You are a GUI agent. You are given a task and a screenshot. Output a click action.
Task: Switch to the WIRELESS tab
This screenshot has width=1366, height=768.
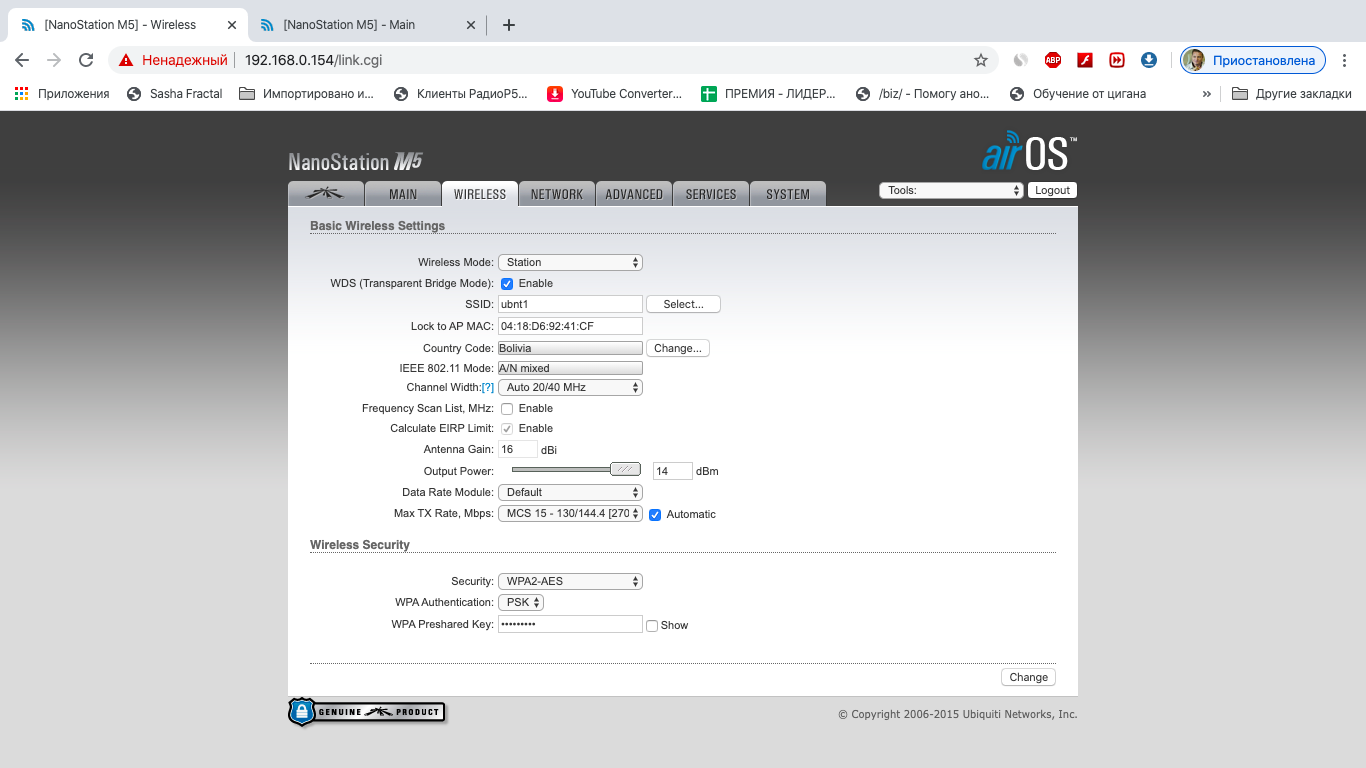pyautogui.click(x=480, y=194)
